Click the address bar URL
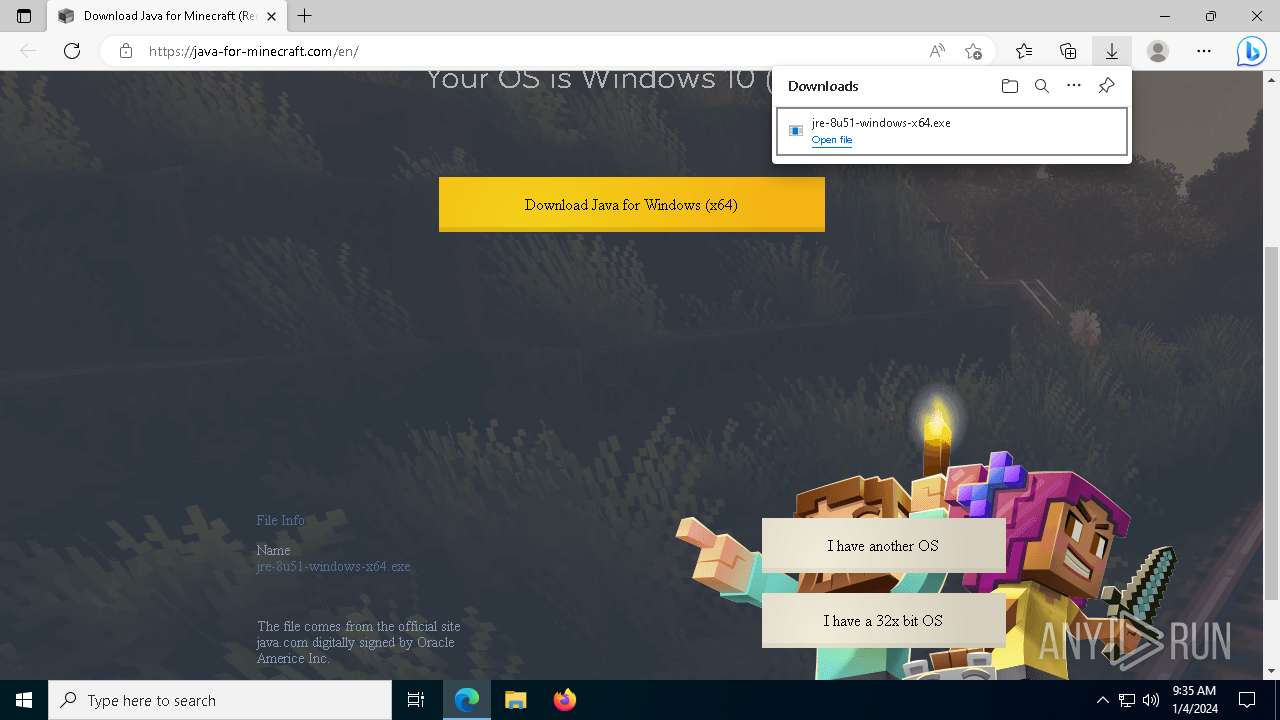This screenshot has height=720, width=1280. (x=253, y=51)
